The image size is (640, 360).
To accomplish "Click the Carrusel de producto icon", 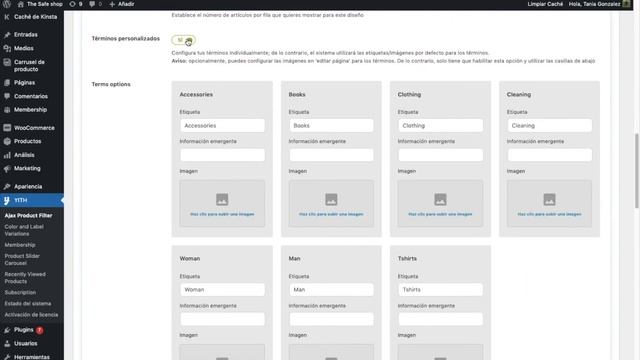I will coord(7,62).
